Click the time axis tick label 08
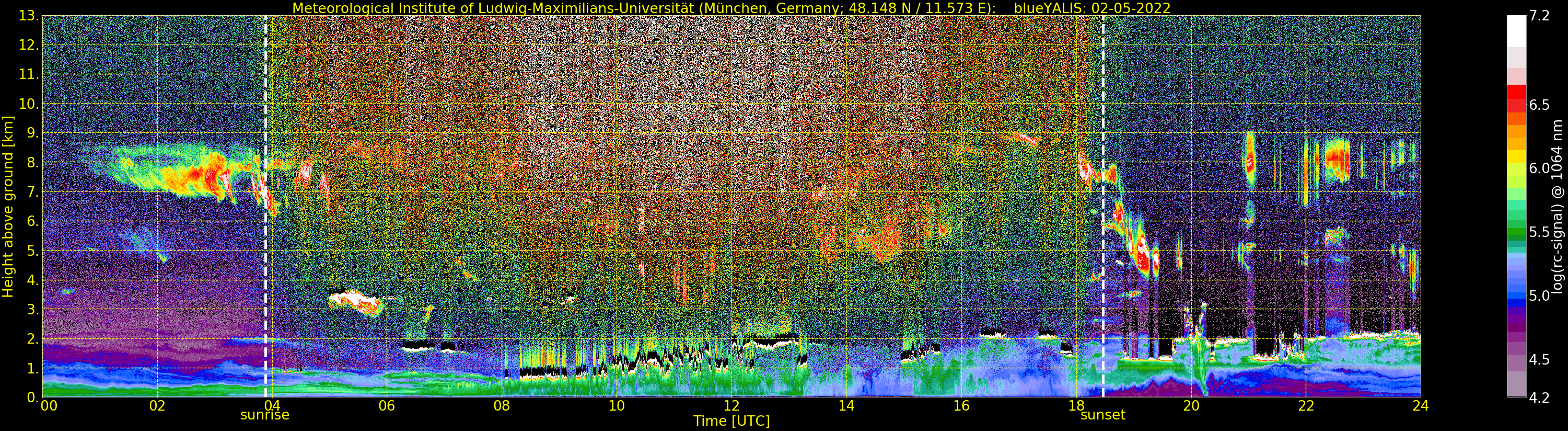Viewport: 1568px width, 431px height. (x=502, y=406)
